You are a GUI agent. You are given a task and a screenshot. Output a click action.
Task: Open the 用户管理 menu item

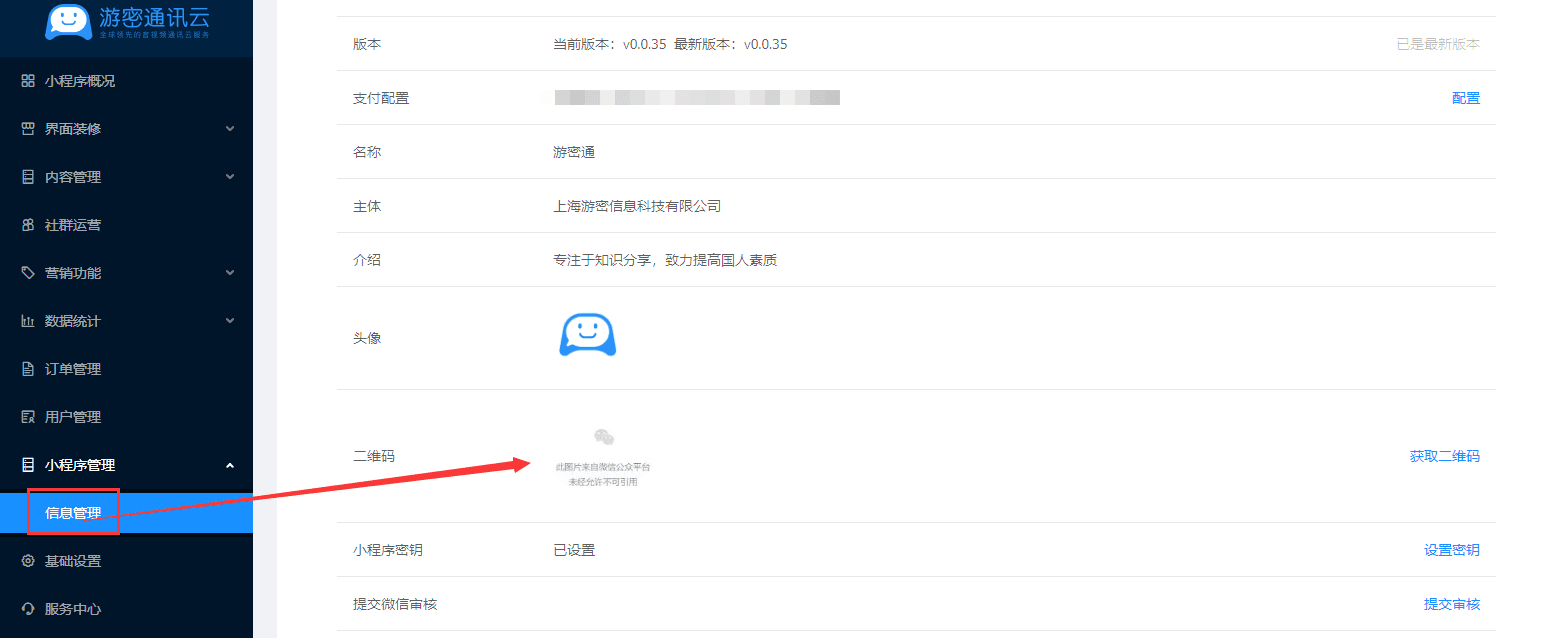(73, 417)
